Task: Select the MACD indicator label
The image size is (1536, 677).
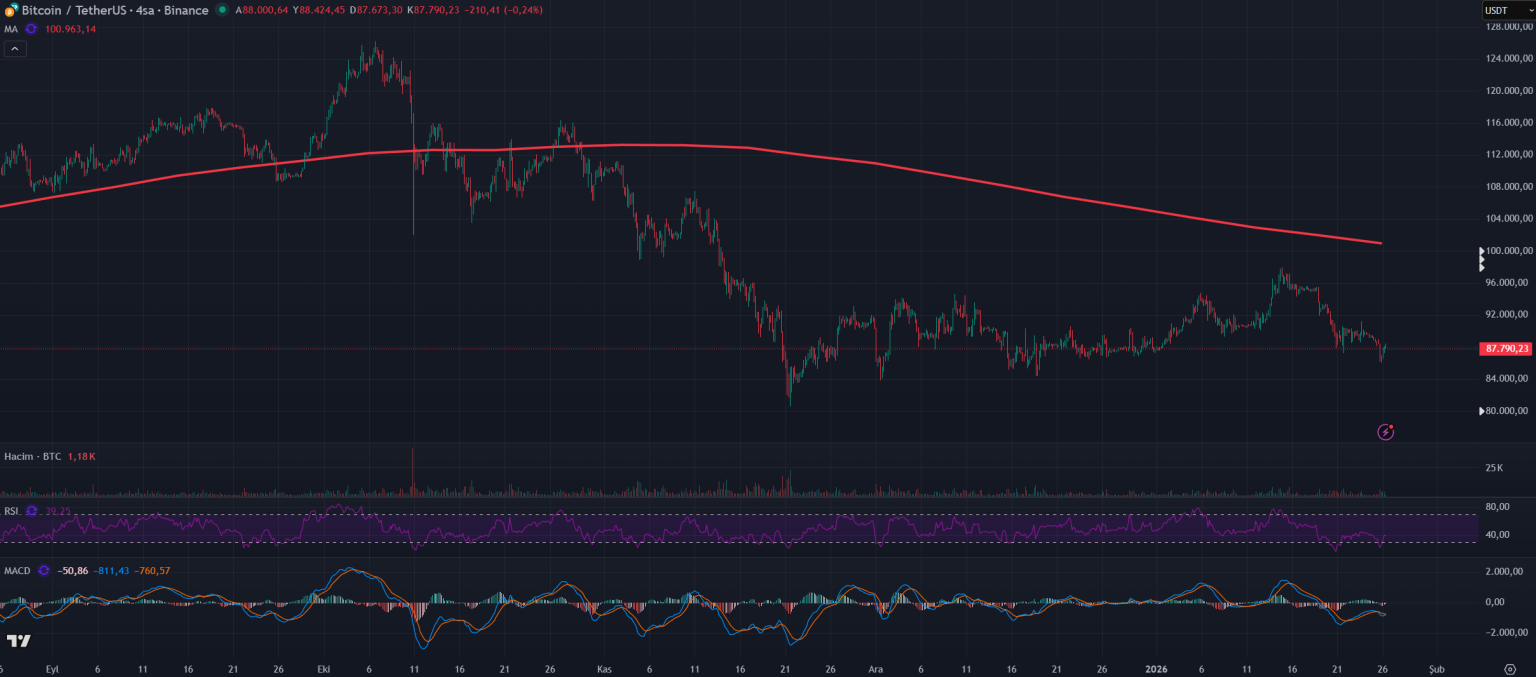Action: 17,571
